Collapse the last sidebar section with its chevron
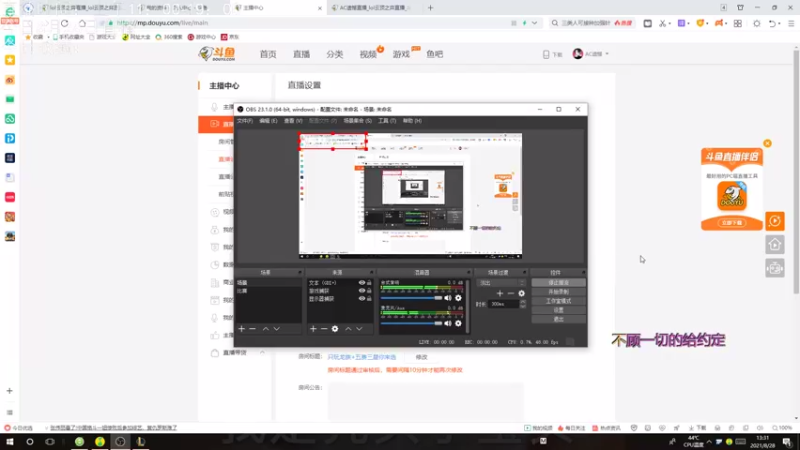The image size is (800, 450). (x=262, y=353)
